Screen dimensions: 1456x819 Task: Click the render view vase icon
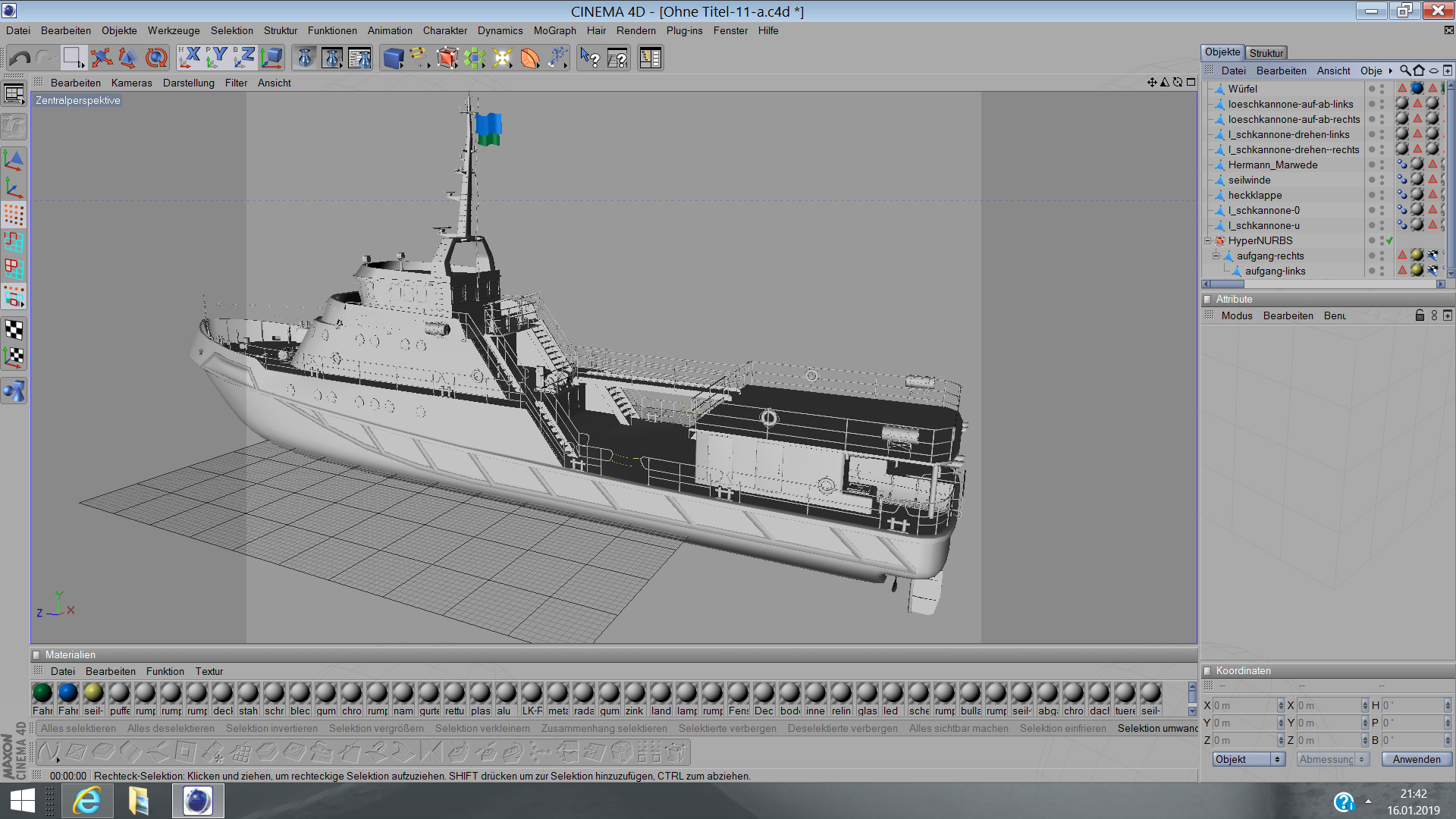pos(305,58)
